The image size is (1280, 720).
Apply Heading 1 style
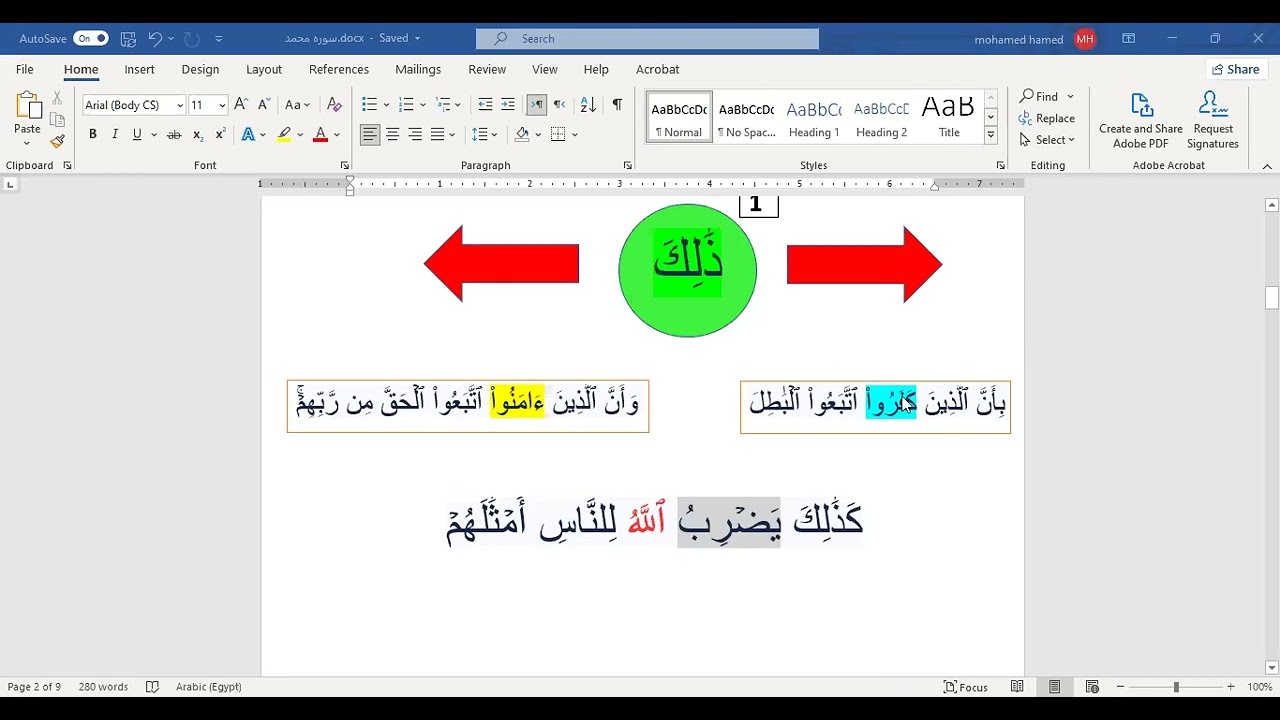pyautogui.click(x=813, y=118)
